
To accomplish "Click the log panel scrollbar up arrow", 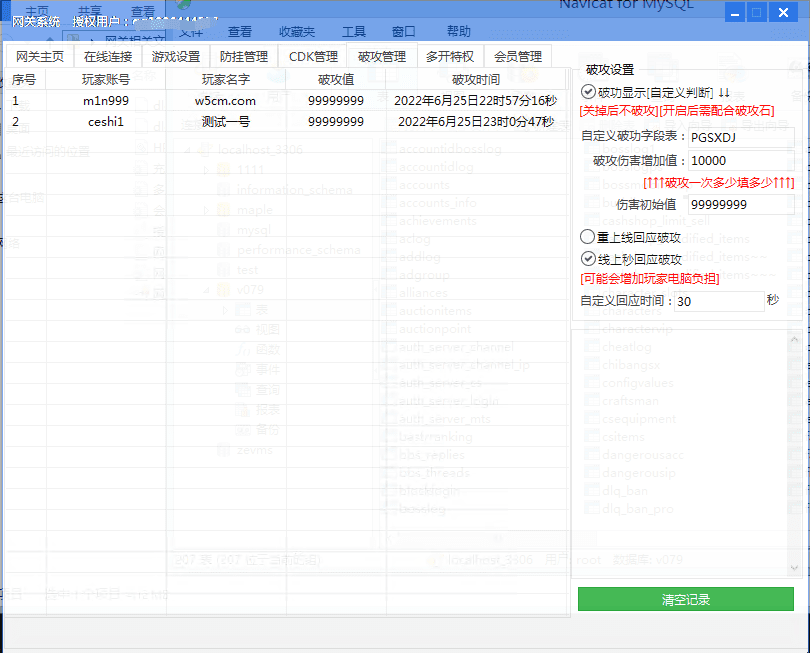I will (795, 339).
